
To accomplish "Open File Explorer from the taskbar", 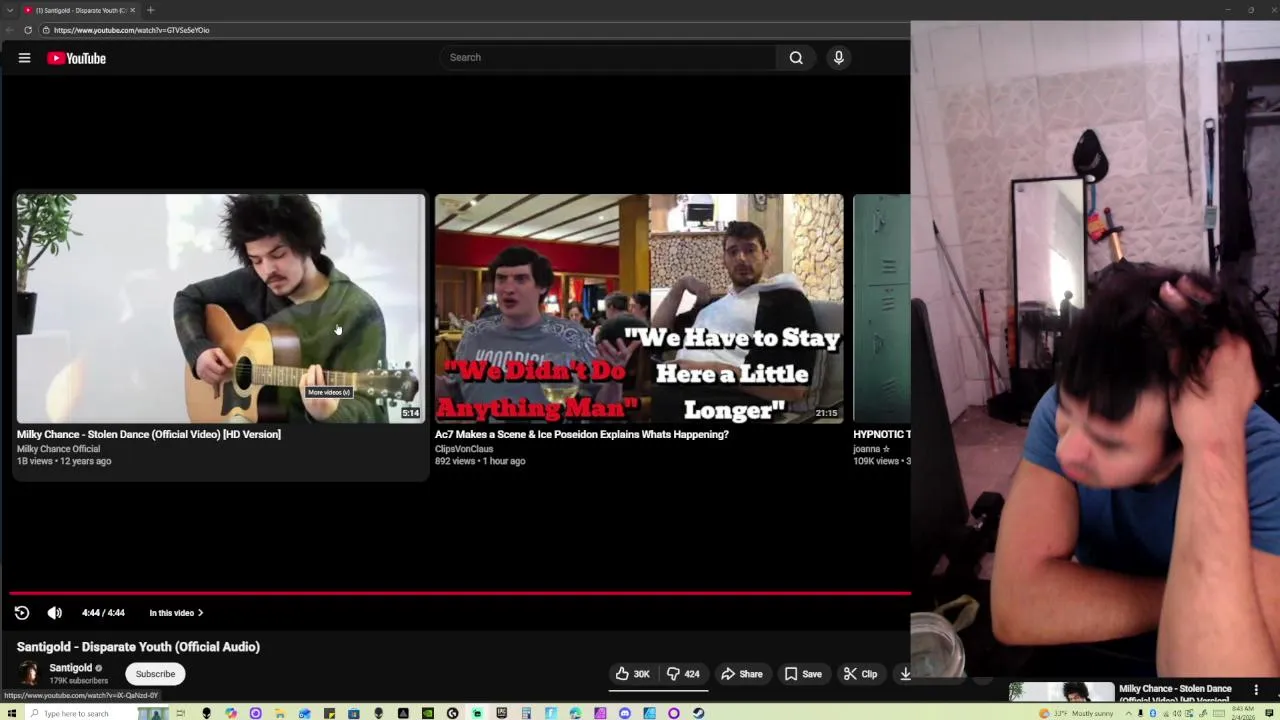I will click(280, 713).
